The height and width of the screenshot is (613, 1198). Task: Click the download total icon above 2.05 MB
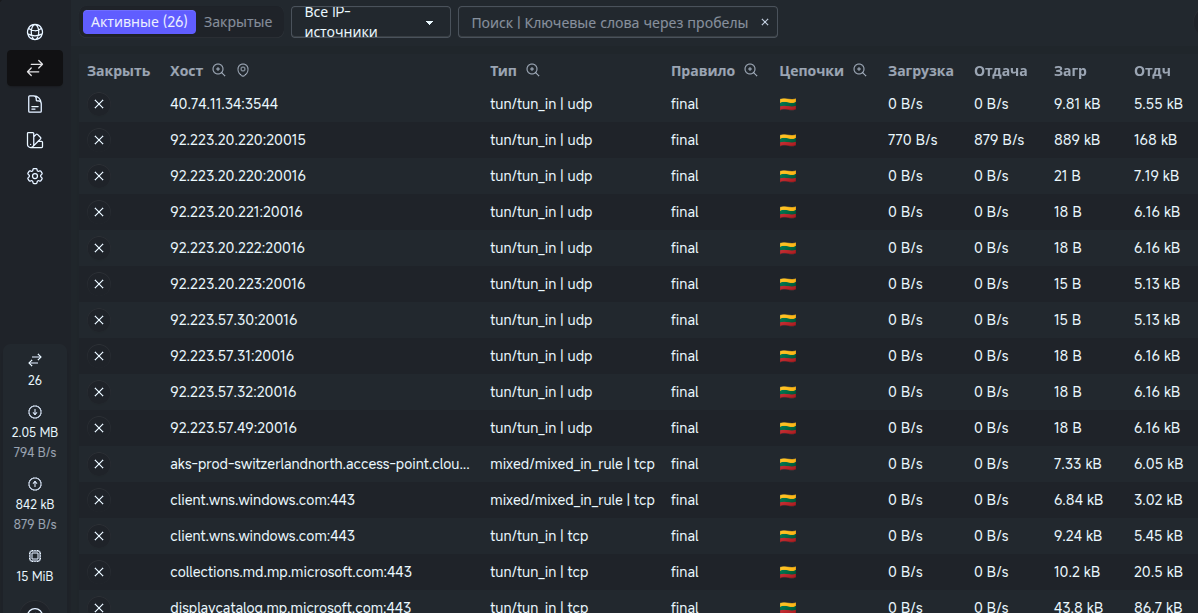pyautogui.click(x=34, y=411)
